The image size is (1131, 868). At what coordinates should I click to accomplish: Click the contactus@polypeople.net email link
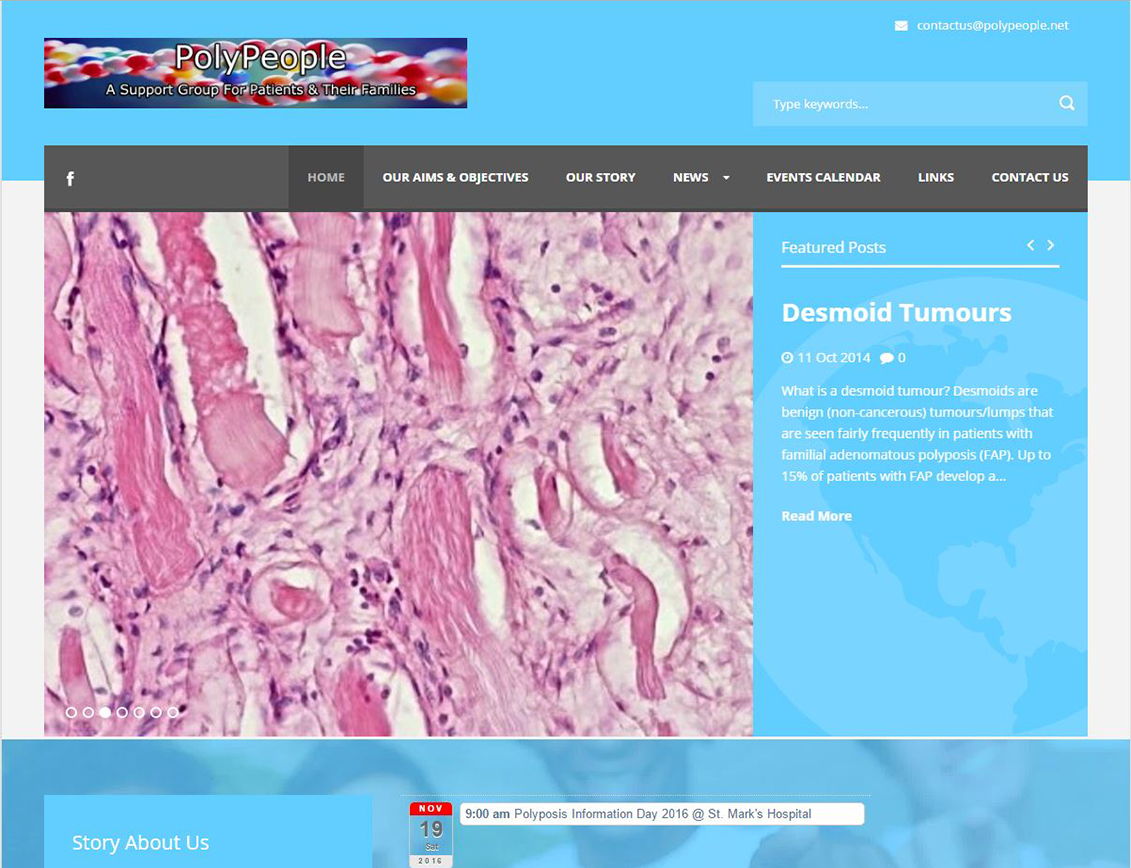pos(993,25)
